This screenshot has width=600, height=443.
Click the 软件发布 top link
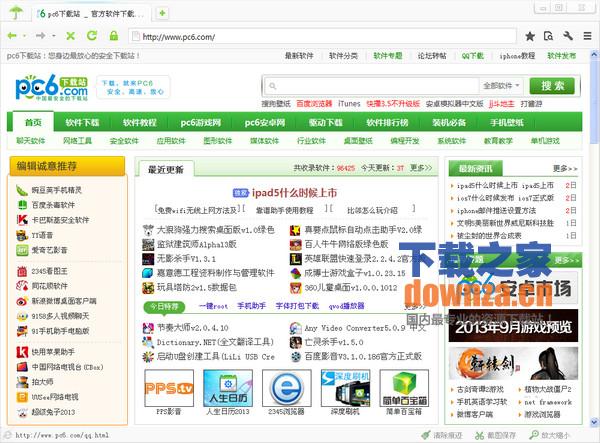tap(561, 56)
